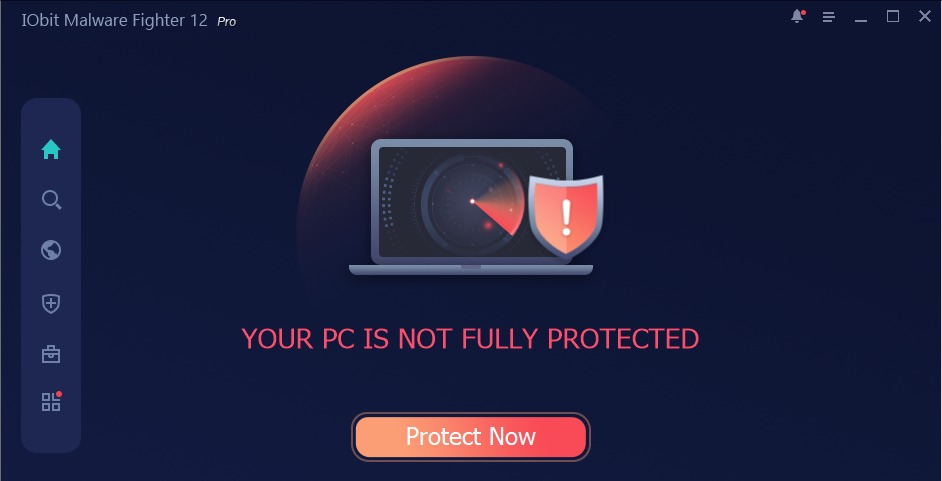The height and width of the screenshot is (481, 942).
Task: Maximize the Malware Fighter window
Action: point(893,17)
